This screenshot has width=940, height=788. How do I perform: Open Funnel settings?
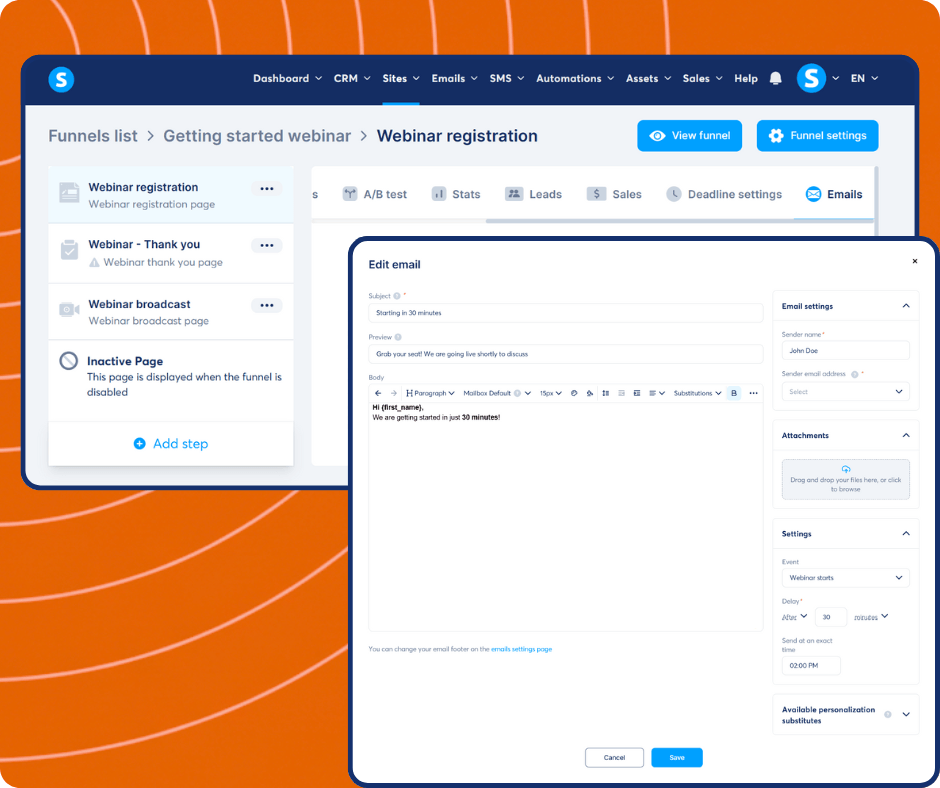[818, 136]
